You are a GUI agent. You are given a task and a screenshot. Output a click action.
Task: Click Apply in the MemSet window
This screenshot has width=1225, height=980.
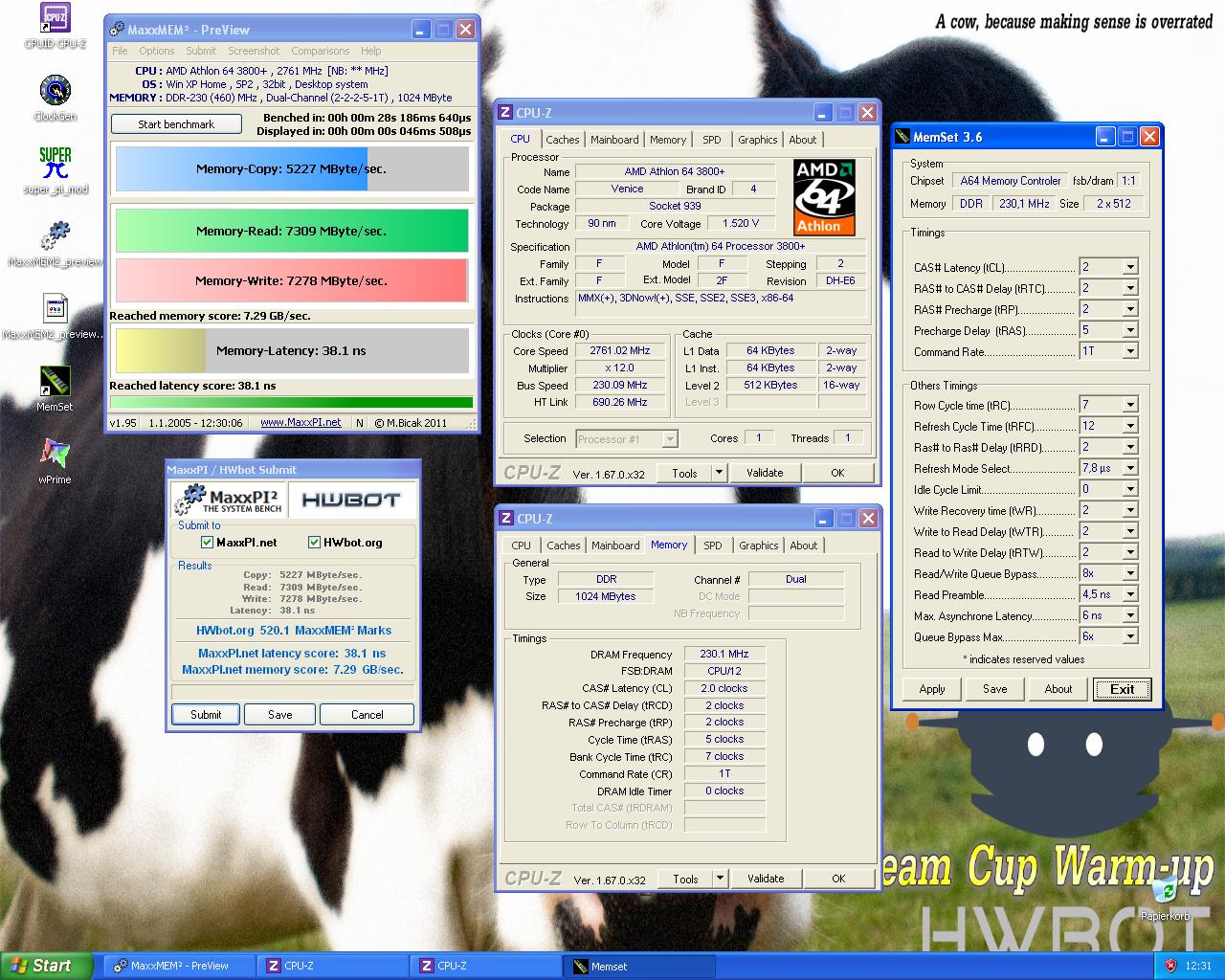coord(932,689)
